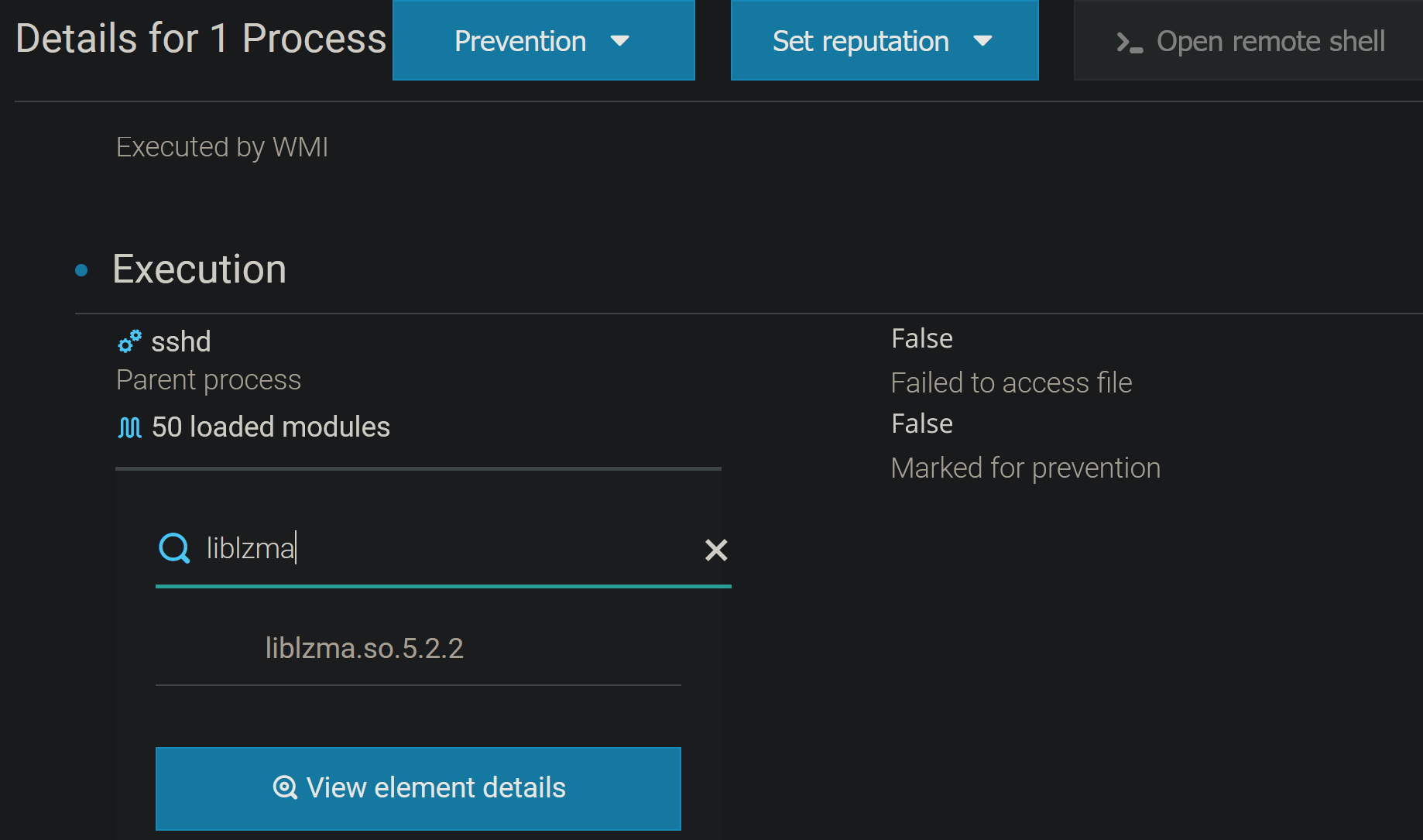Click the Marked for prevention label
This screenshot has width=1423, height=840.
pyautogui.click(x=1026, y=467)
